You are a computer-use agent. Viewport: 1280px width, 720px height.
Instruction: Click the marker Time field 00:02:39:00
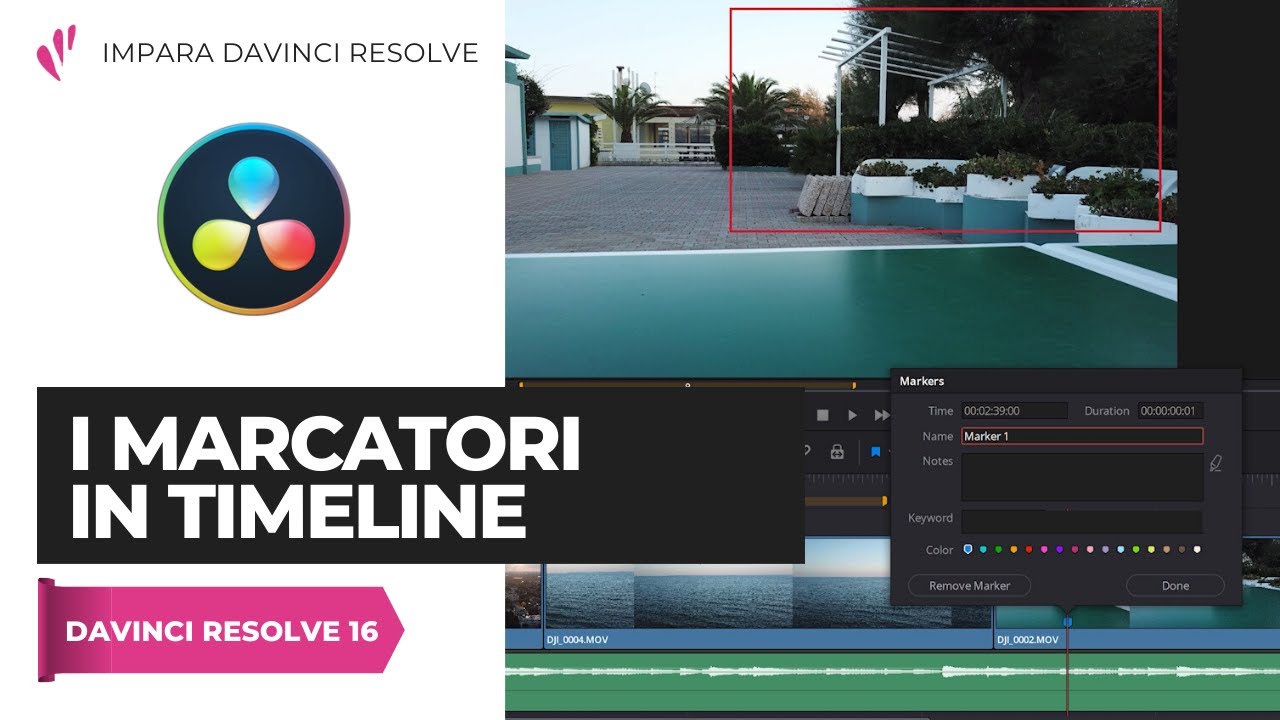point(1014,411)
